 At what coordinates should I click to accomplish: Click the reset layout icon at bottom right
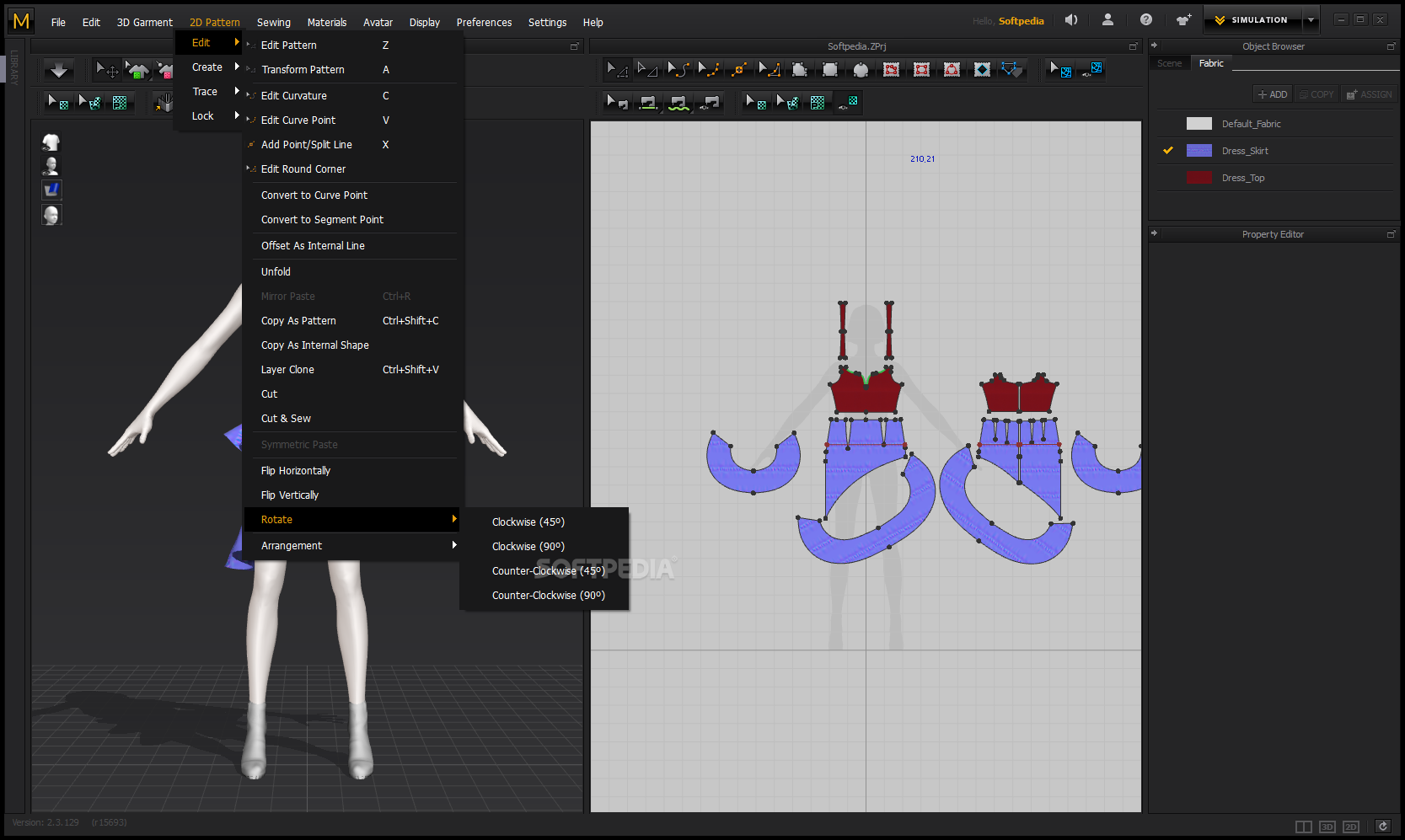click(x=1382, y=827)
